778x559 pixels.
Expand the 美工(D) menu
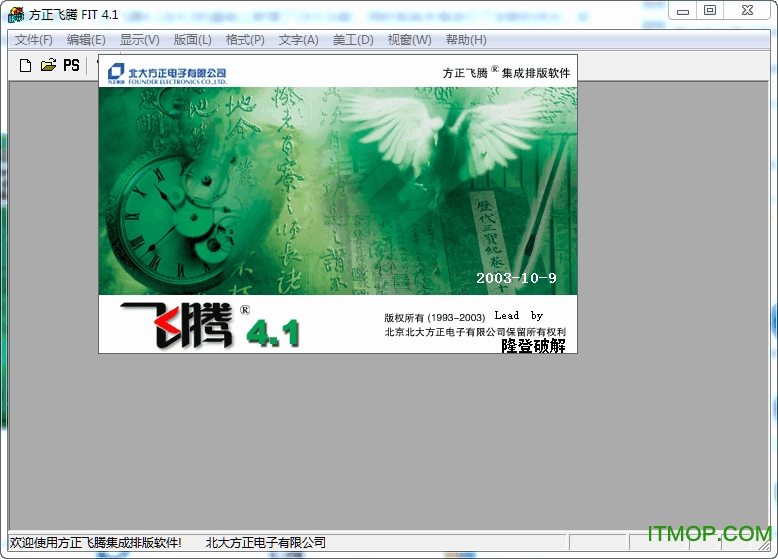point(352,40)
